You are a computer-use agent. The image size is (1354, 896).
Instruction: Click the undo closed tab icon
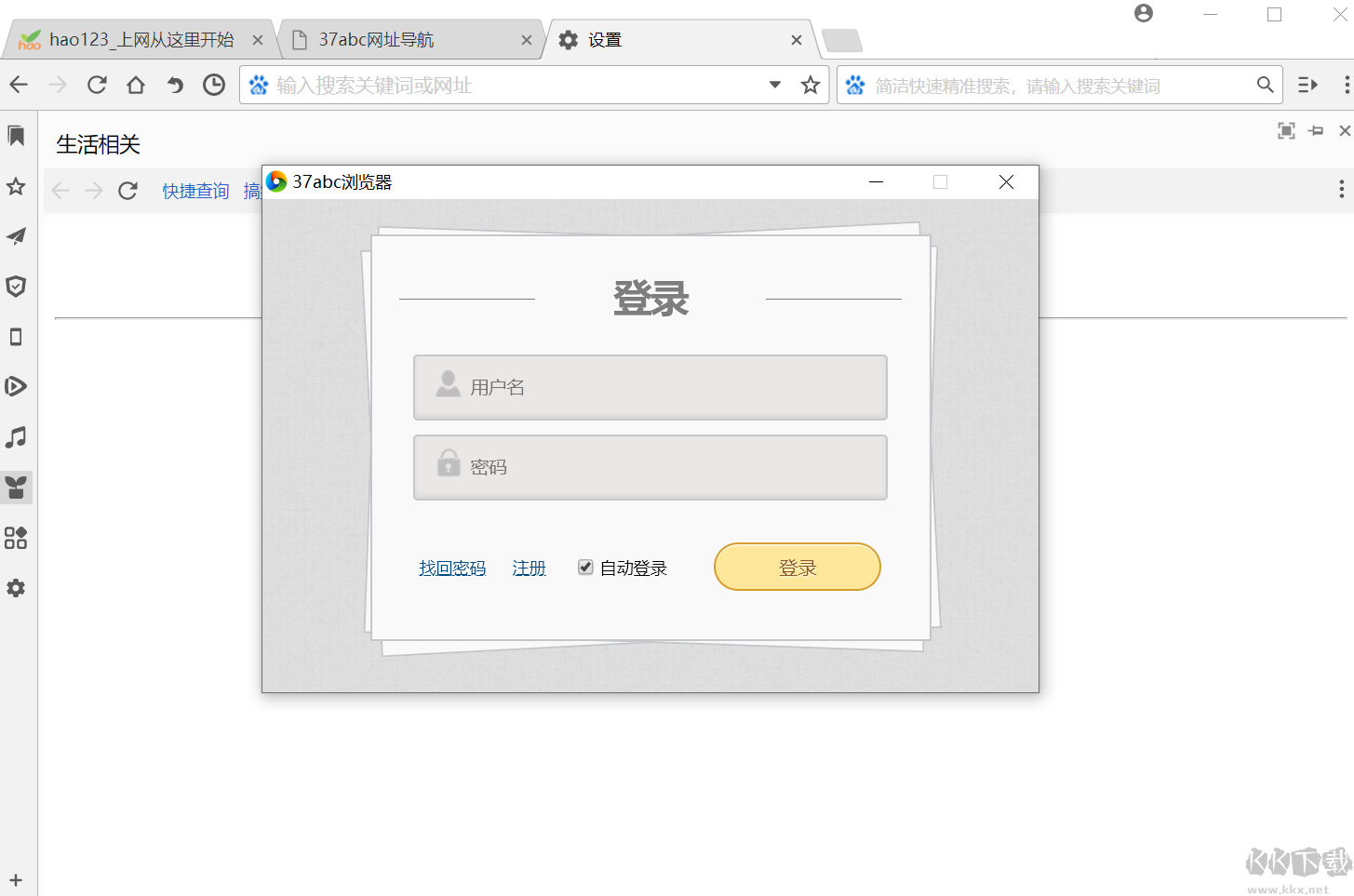175,86
